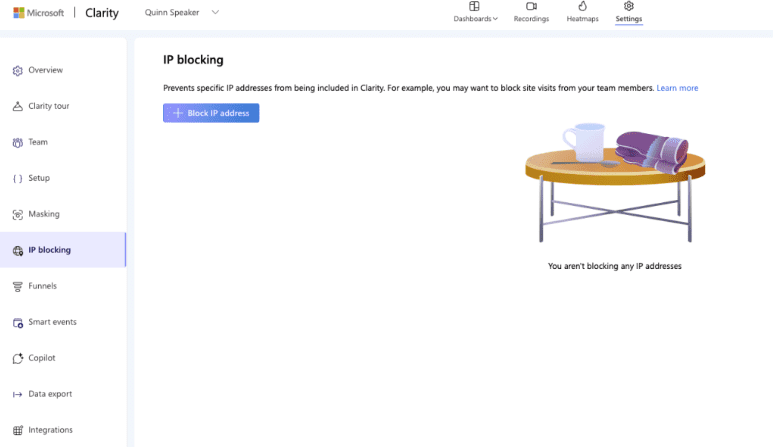
Task: Open the Heatmaps flame icon
Action: 582,7
